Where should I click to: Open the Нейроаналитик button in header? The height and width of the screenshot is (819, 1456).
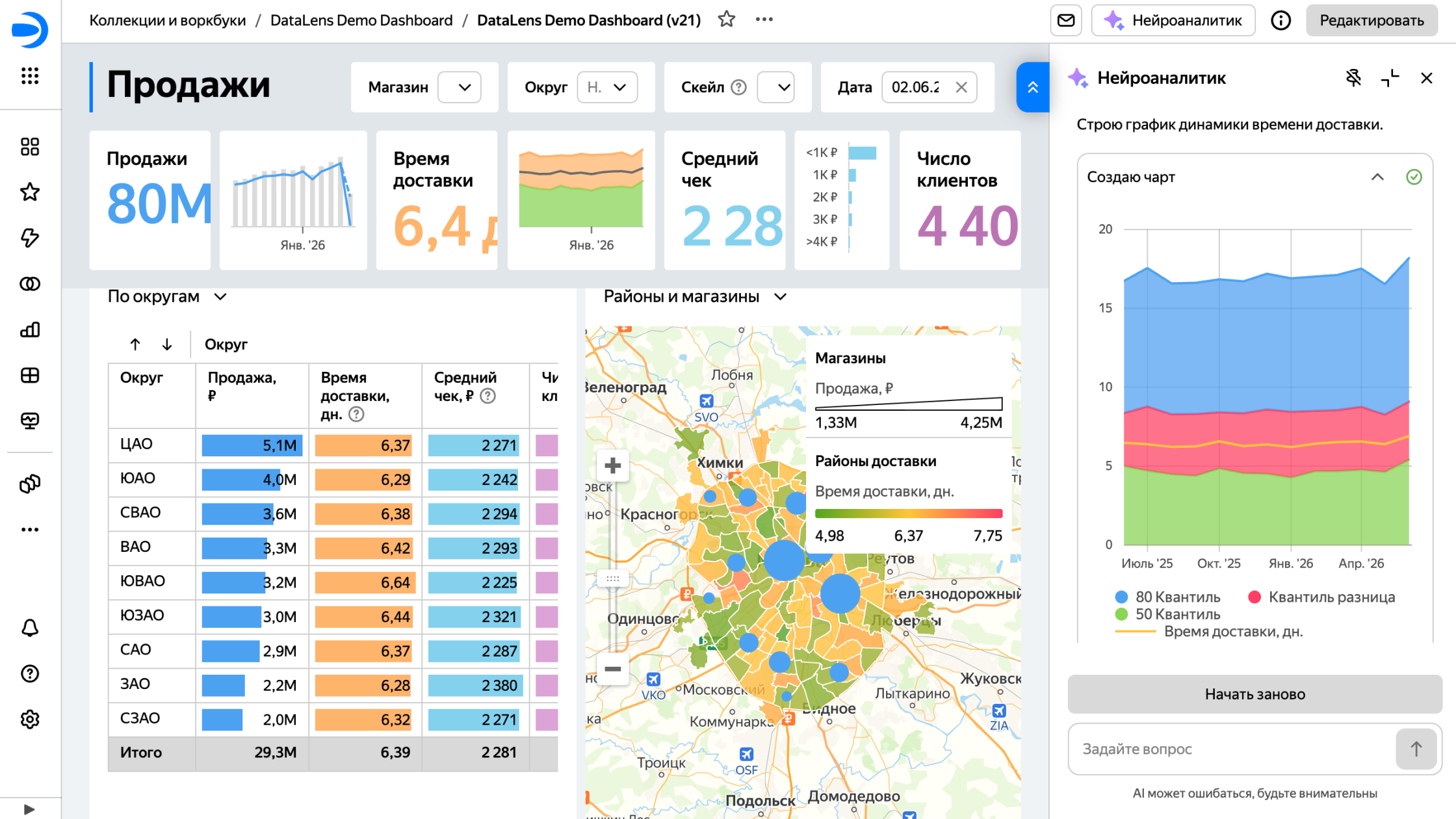(x=1173, y=20)
